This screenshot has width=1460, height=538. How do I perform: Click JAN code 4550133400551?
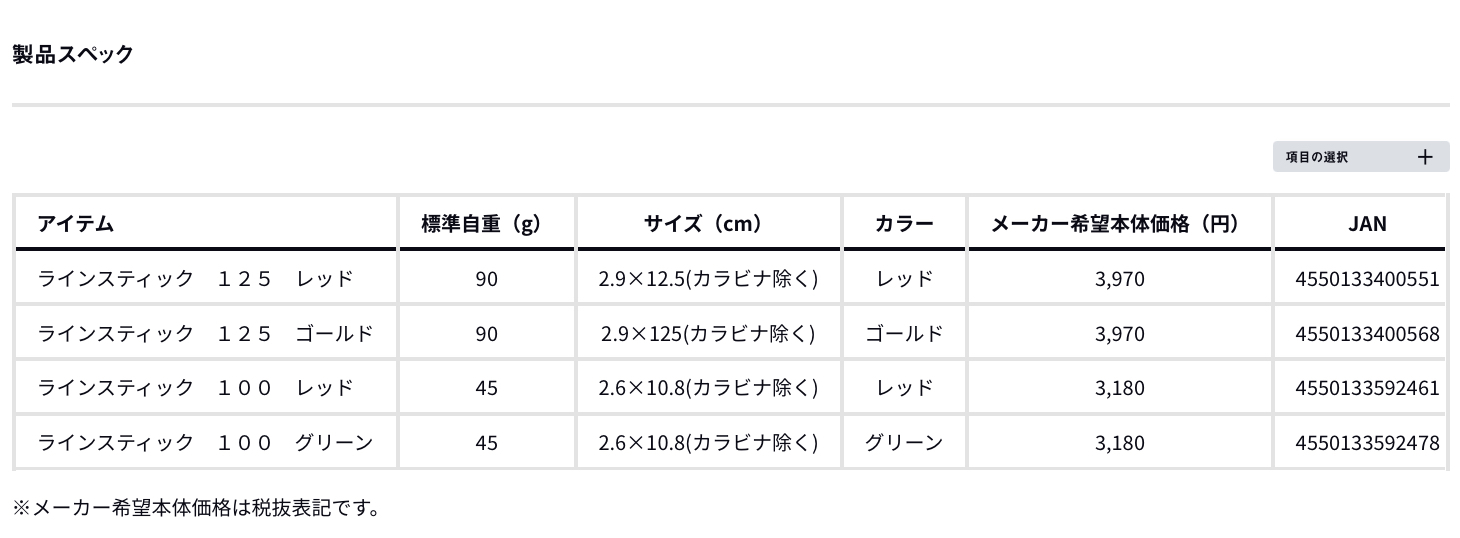tap(1367, 278)
